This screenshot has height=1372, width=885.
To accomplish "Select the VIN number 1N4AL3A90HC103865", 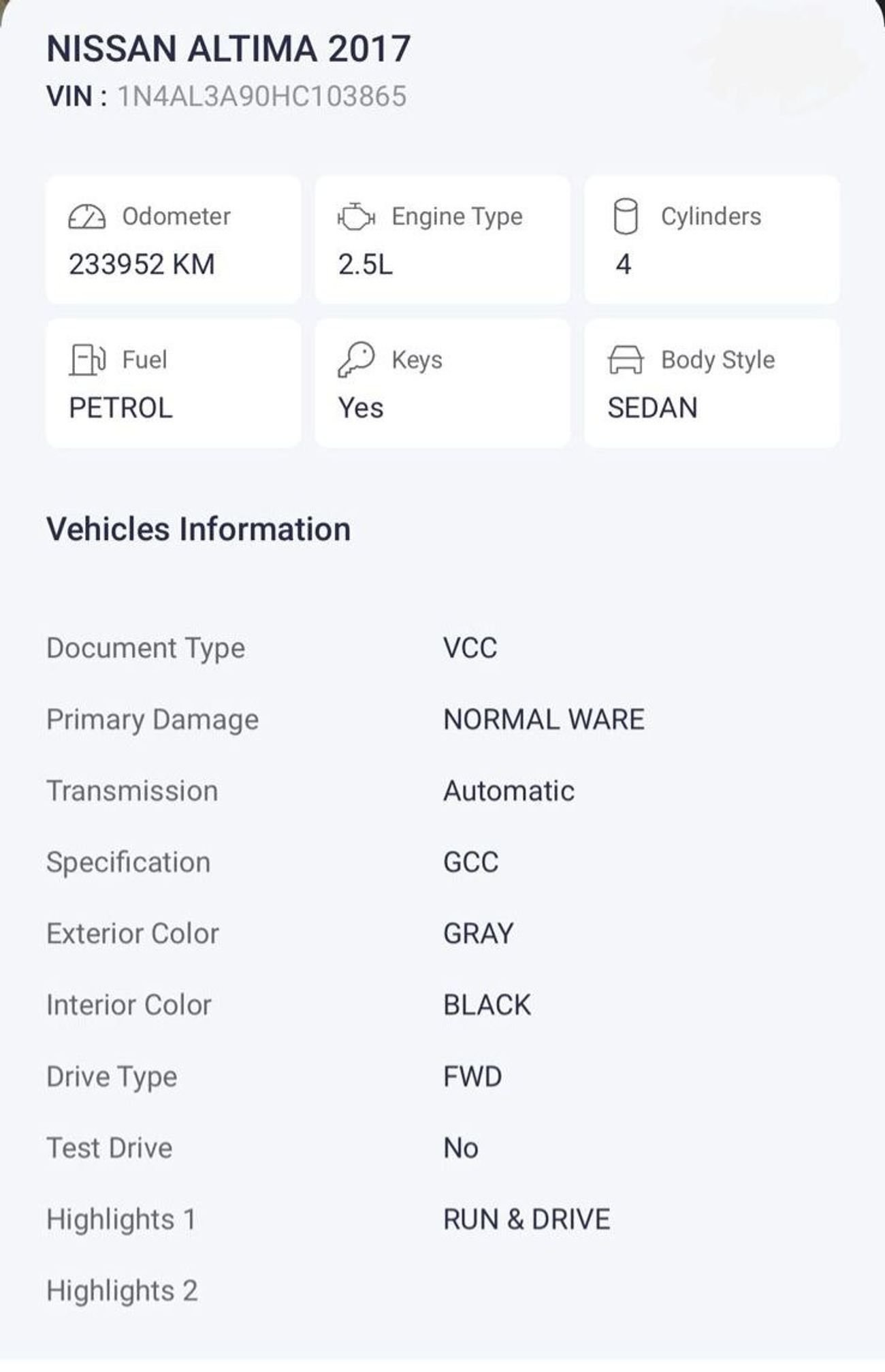I will tap(262, 97).
